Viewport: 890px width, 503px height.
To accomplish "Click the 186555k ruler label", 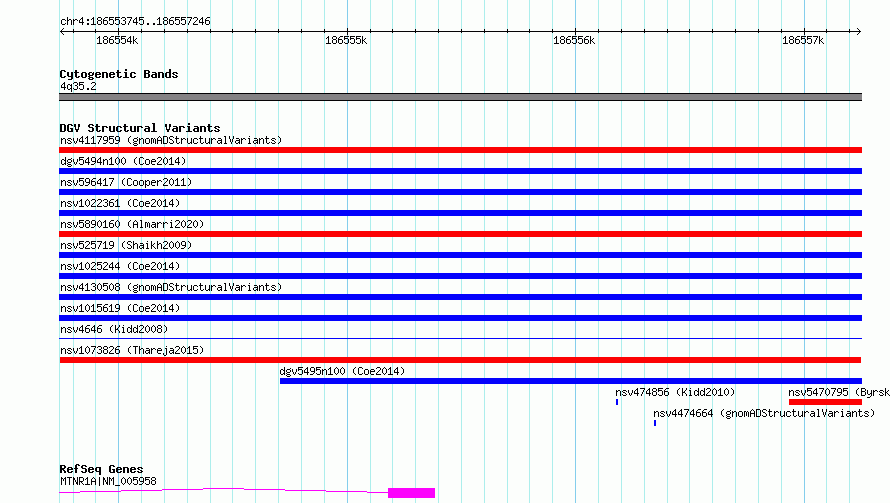I will point(346,40).
